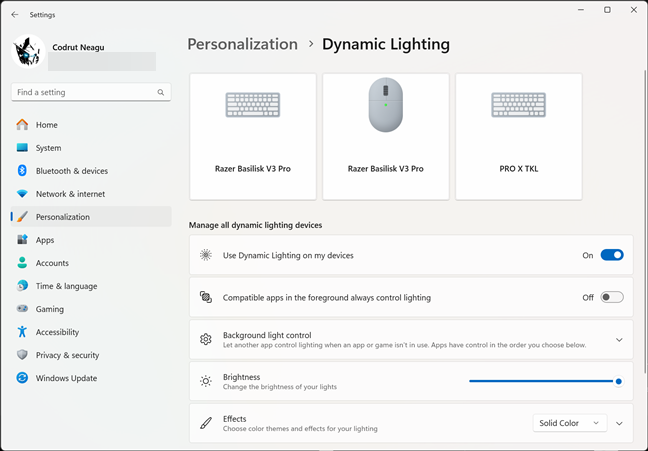The image size is (648, 451).
Task: Click 'Choose color themes and effects' description
Action: [x=300, y=429]
